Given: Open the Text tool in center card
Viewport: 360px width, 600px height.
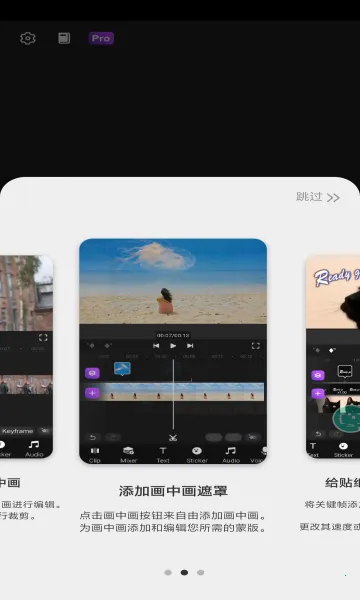Looking at the screenshot, I should tap(163, 455).
